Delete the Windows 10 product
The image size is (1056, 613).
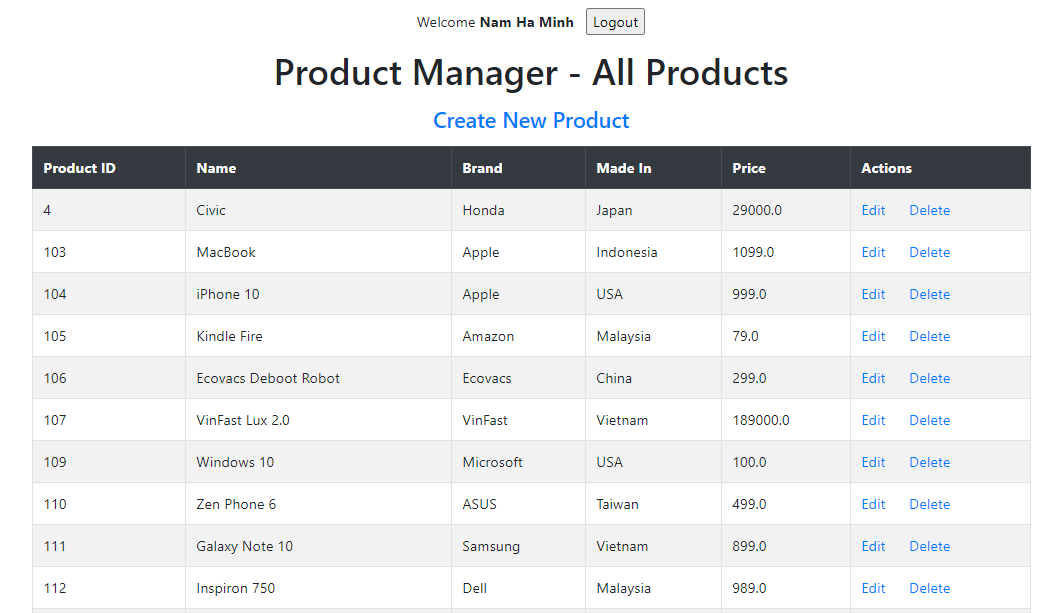click(929, 462)
